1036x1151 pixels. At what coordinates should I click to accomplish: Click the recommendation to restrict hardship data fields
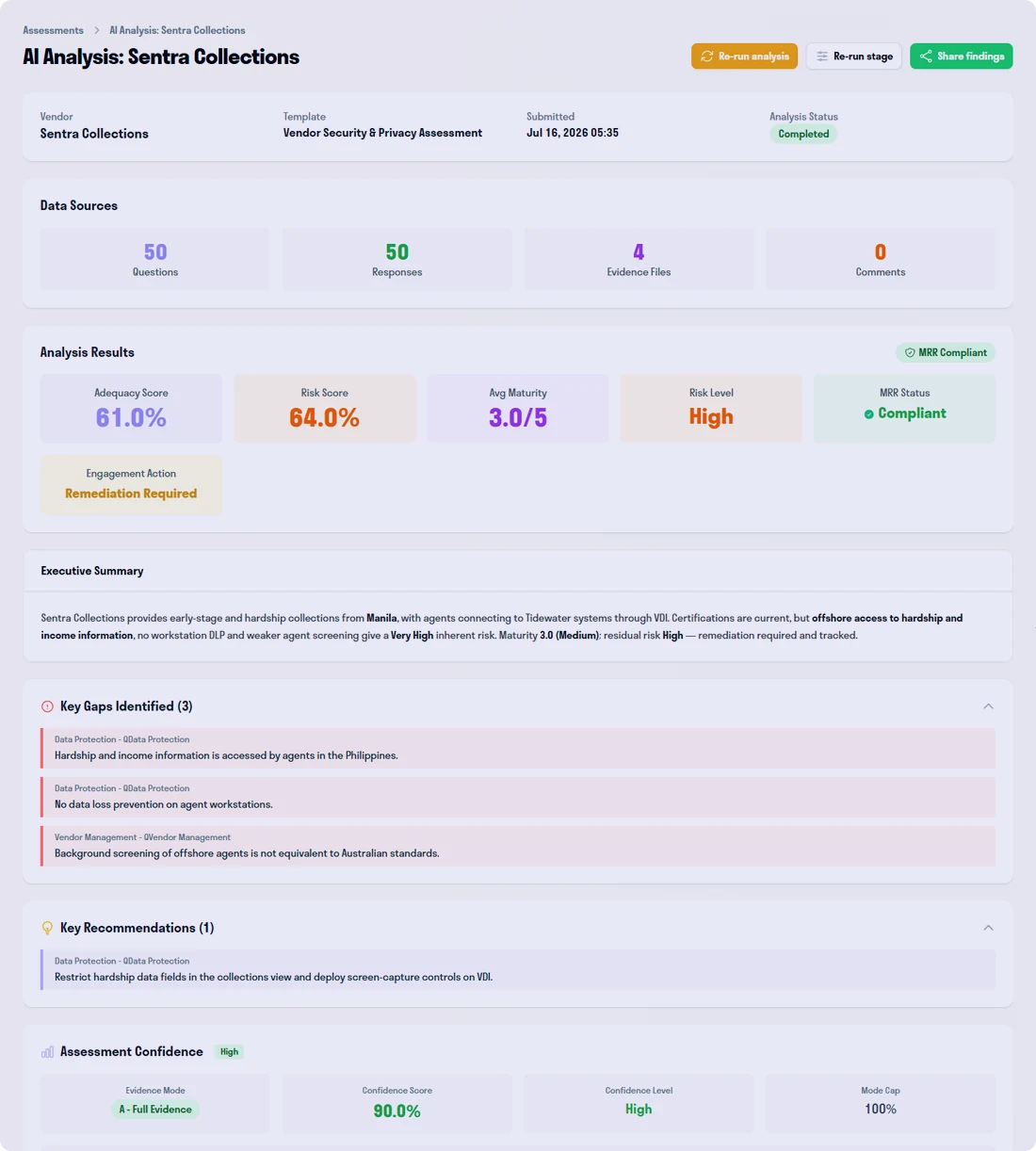518,969
